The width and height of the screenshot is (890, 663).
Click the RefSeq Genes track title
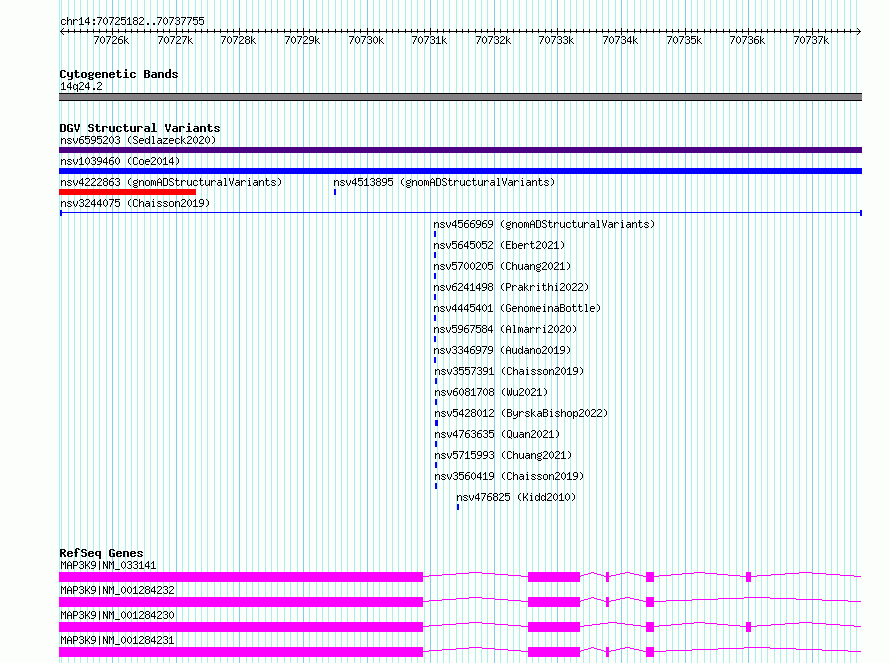tap(101, 553)
